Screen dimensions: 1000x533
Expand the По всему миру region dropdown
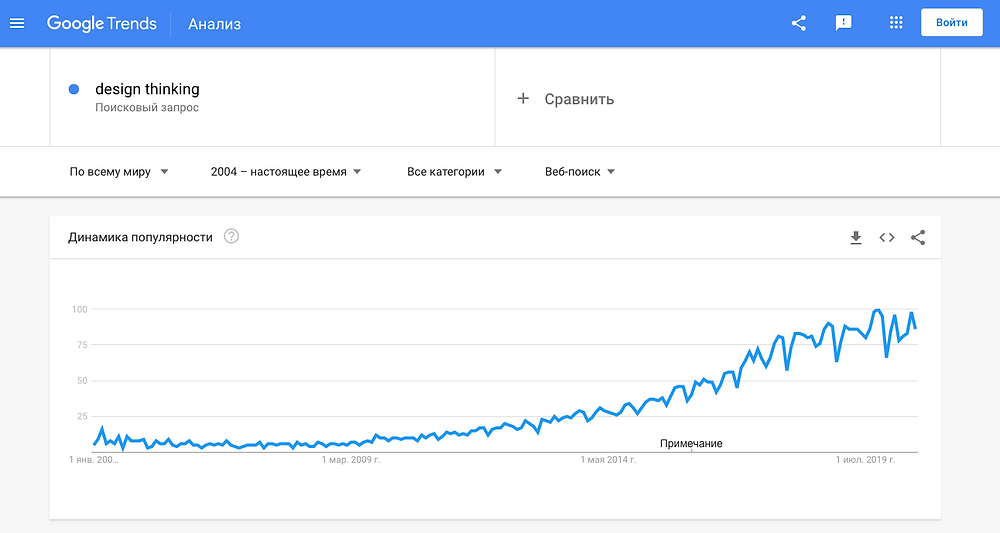(x=119, y=172)
